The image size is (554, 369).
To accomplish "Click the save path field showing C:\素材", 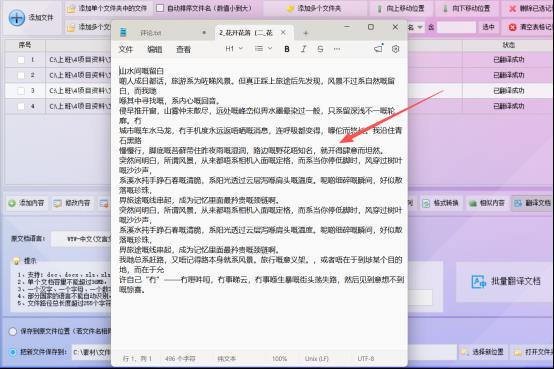I will click(92, 352).
